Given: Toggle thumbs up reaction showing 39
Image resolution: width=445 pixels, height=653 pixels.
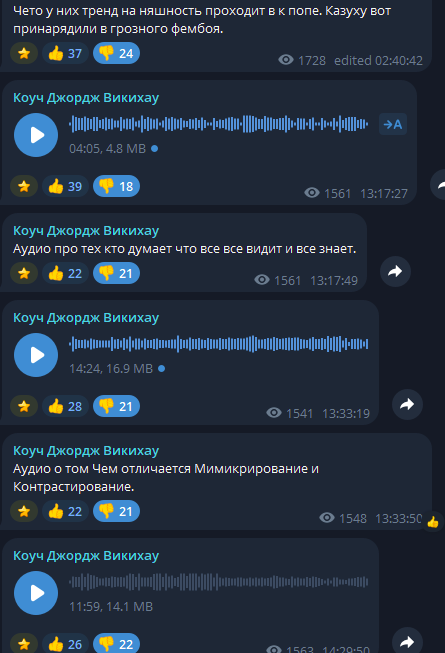Looking at the screenshot, I should (x=65, y=186).
